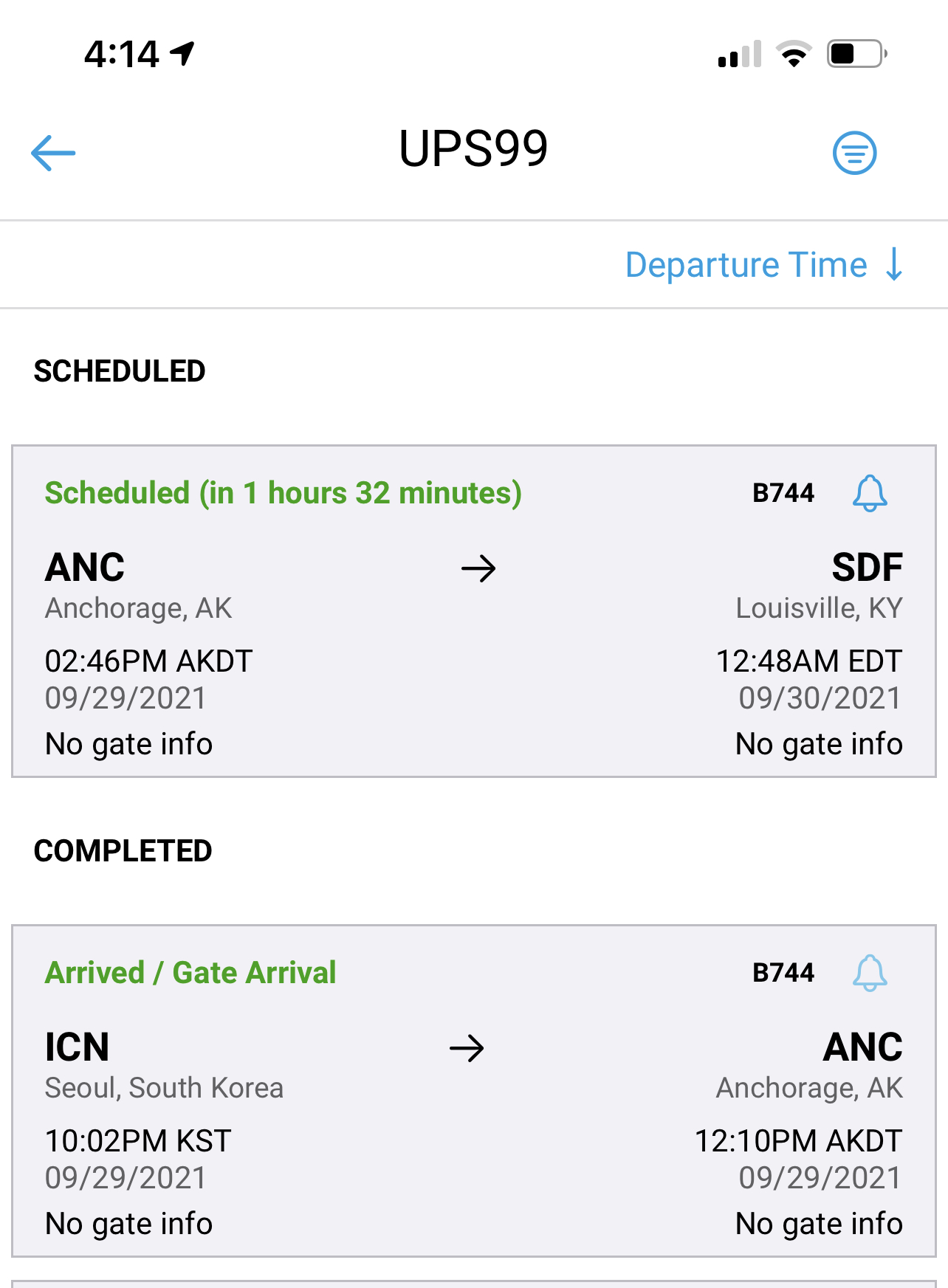Tap the battery status icon
Image resolution: width=948 pixels, height=1288 pixels.
click(857, 54)
